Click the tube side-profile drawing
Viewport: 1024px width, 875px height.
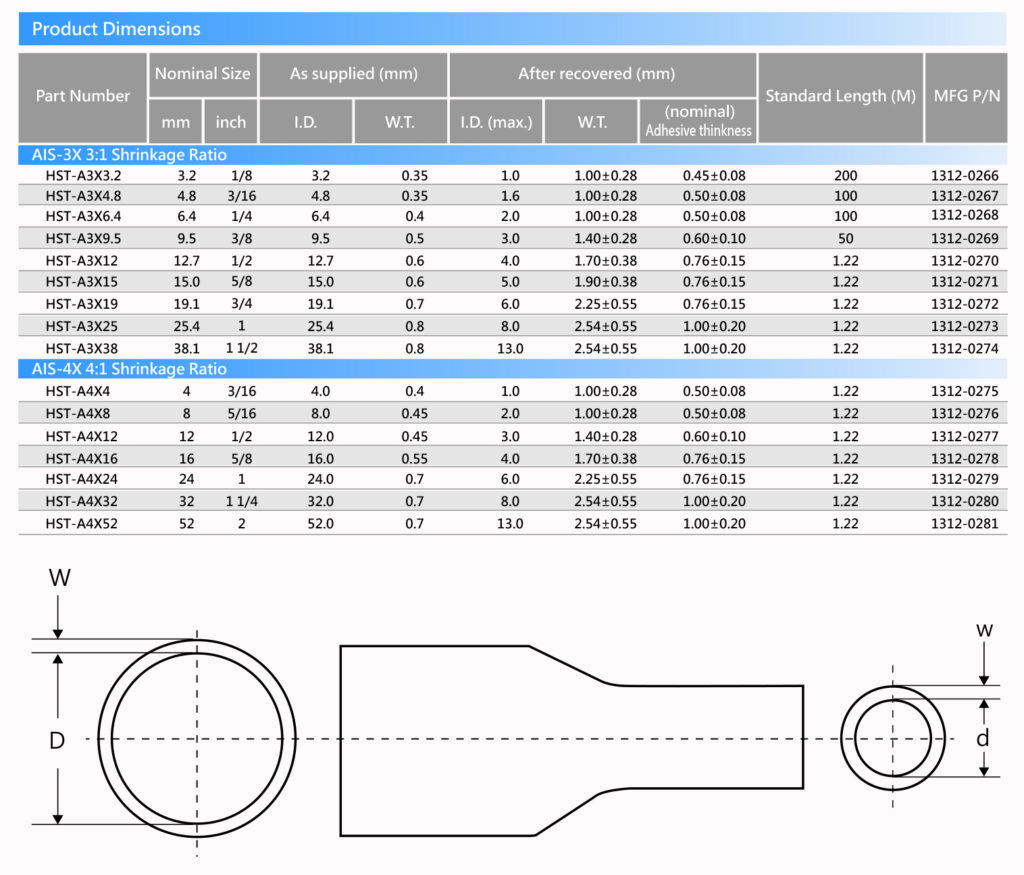pyautogui.click(x=570, y=740)
